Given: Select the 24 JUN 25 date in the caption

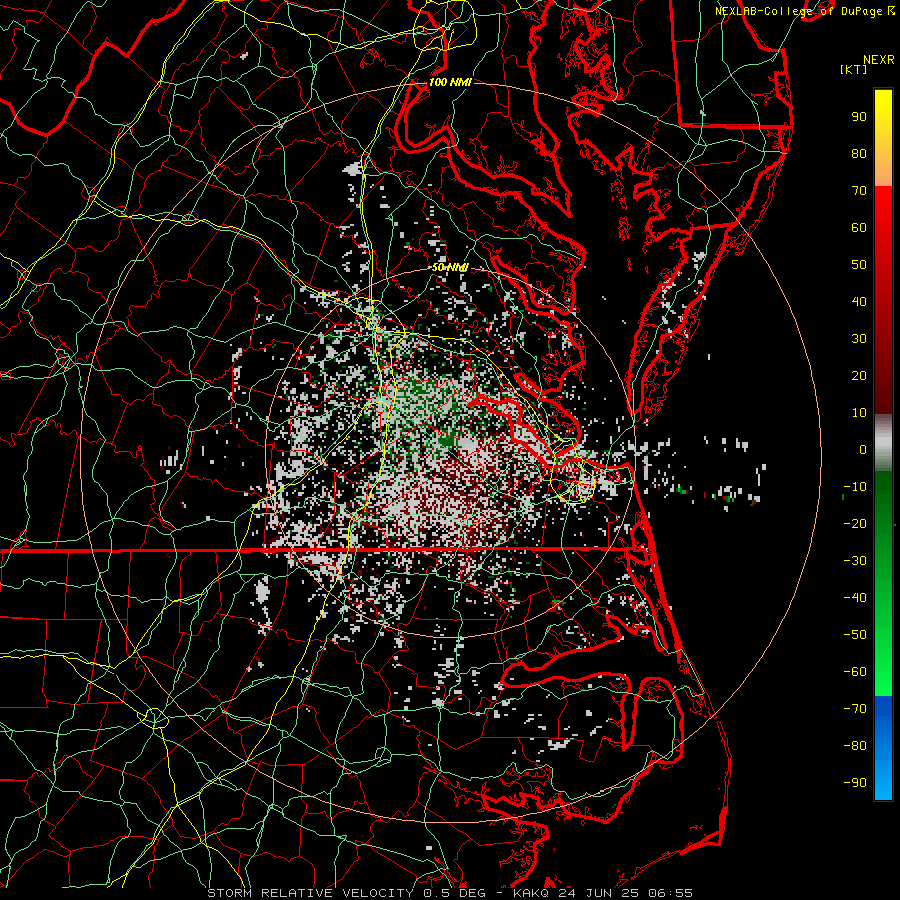Looking at the screenshot, I should click(600, 893).
